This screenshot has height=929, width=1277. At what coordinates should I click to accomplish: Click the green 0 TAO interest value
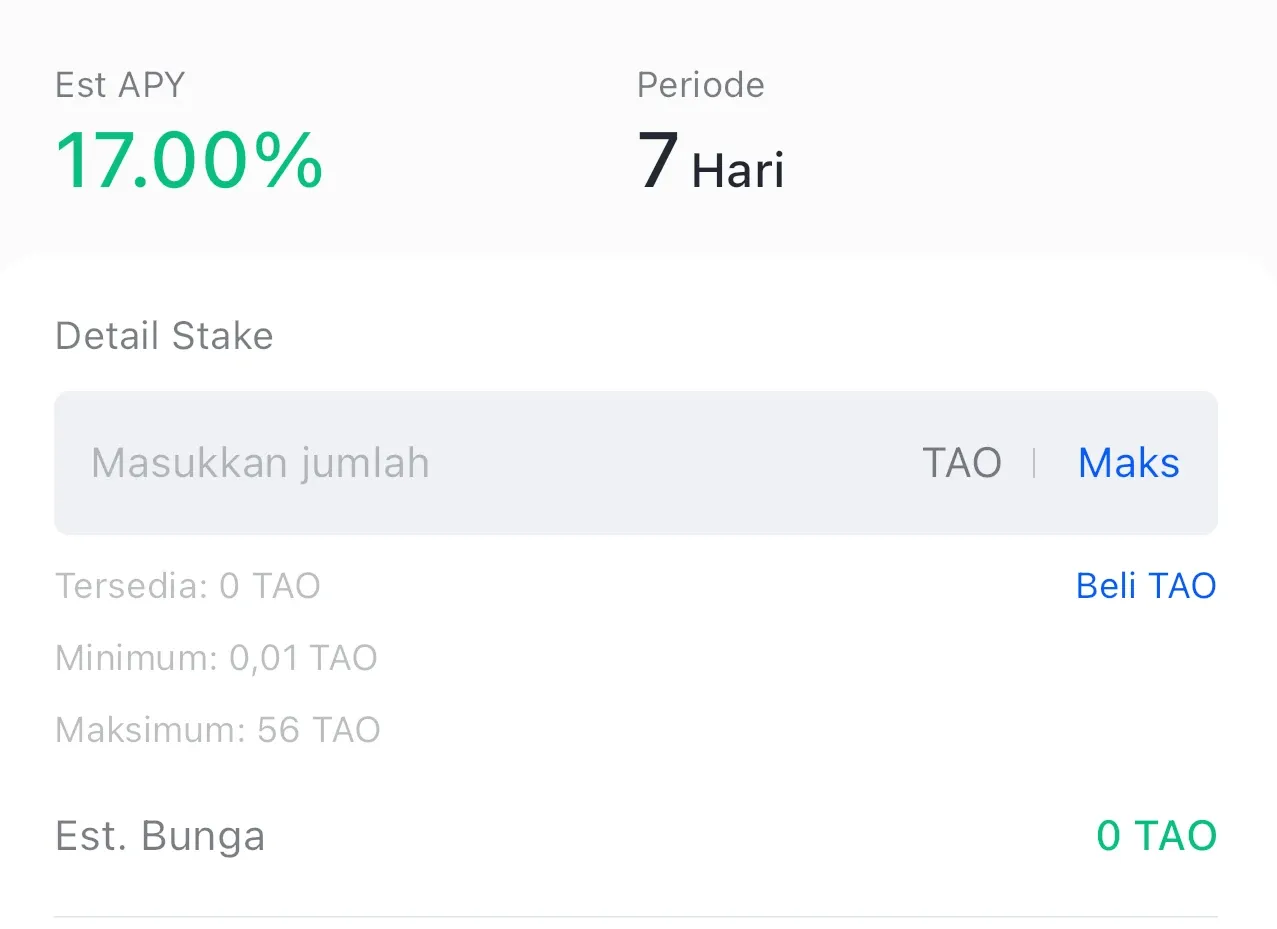tap(1156, 835)
